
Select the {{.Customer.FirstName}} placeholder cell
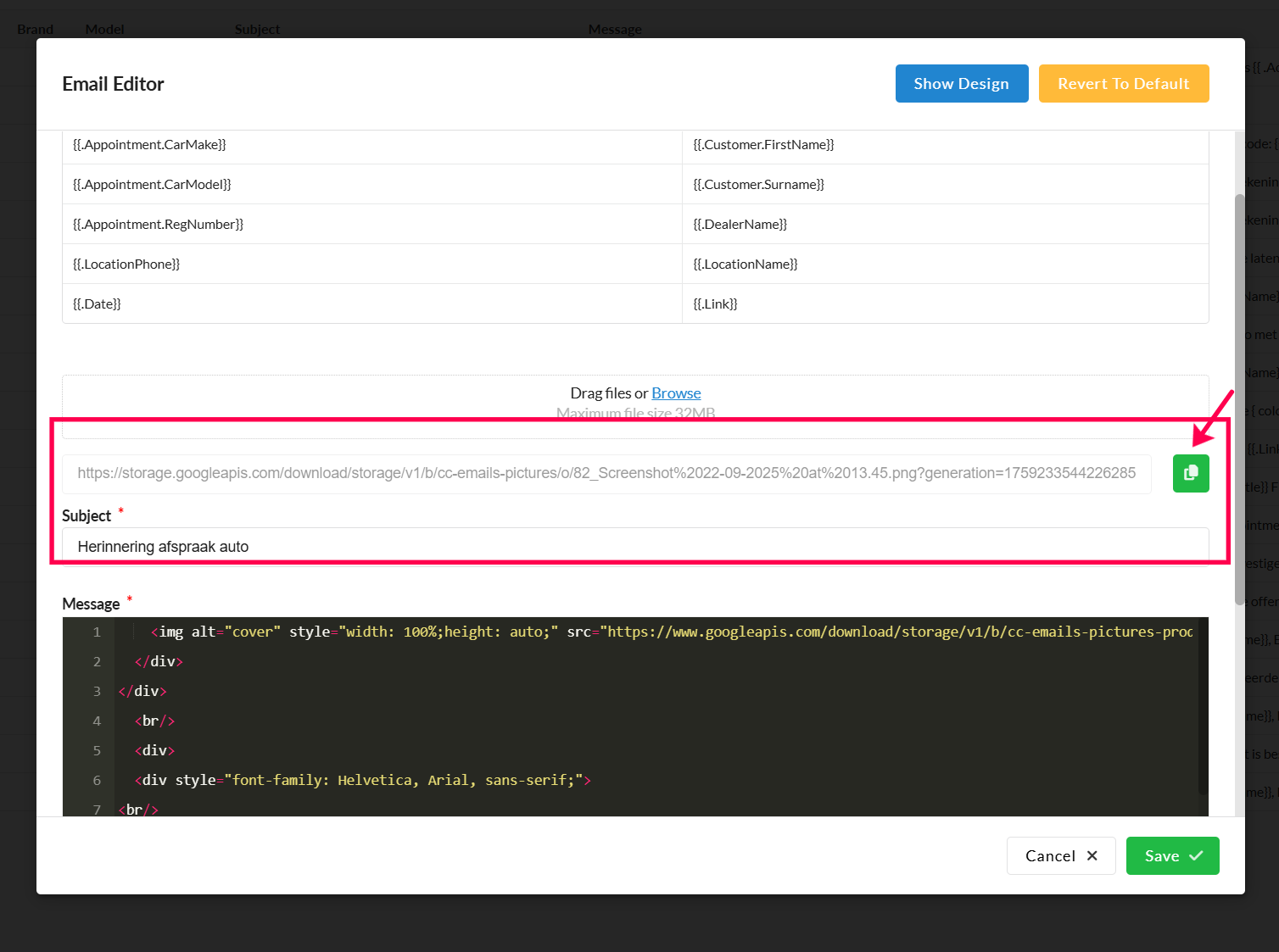pos(763,145)
